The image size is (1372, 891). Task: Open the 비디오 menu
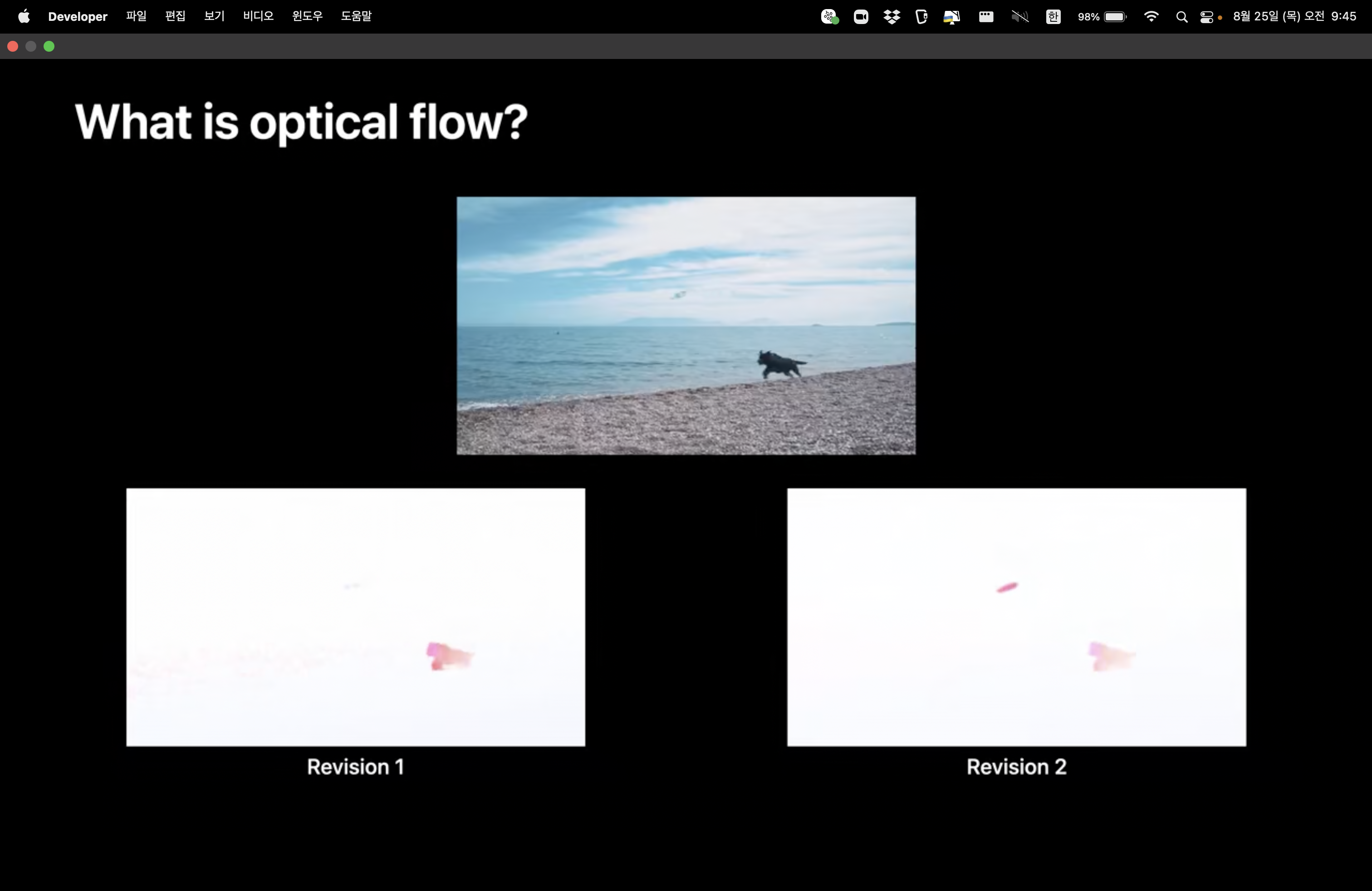[x=258, y=16]
